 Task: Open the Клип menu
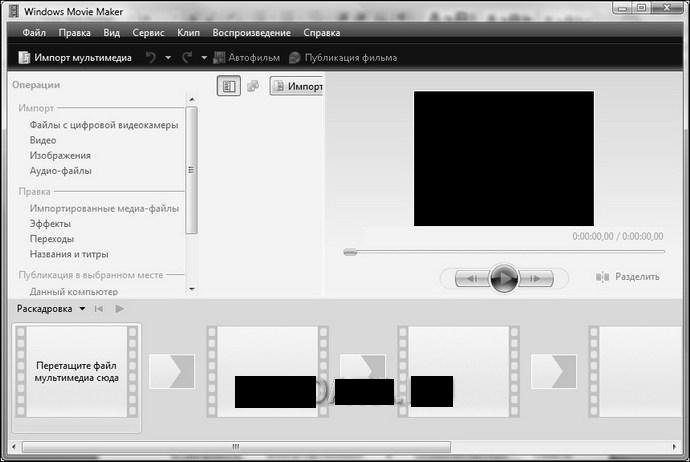pyautogui.click(x=188, y=33)
